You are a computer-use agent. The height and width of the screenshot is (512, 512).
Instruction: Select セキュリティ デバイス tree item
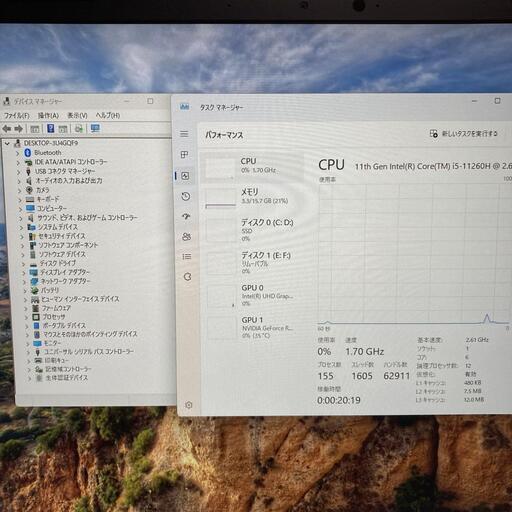click(x=57, y=236)
